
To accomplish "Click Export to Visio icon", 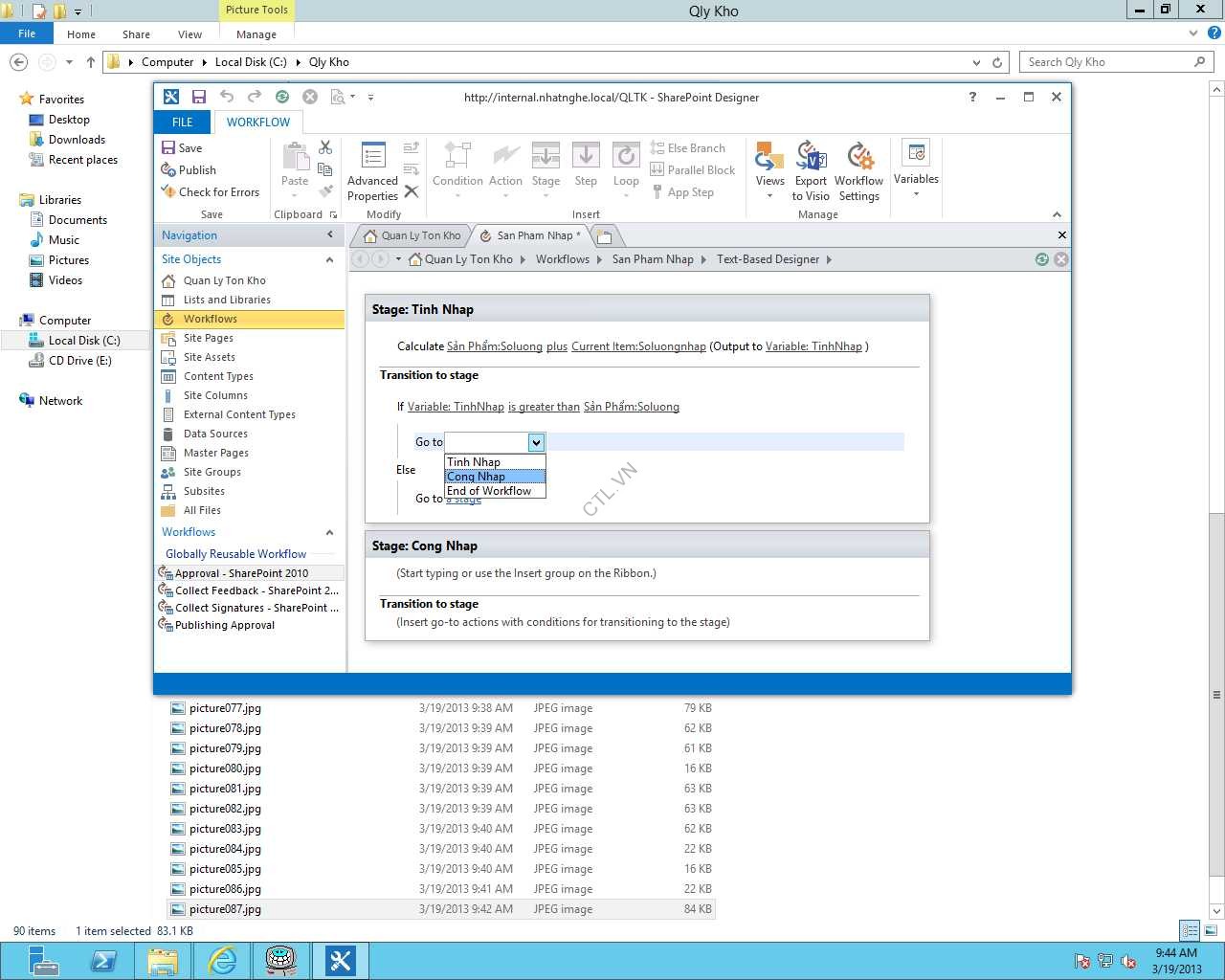I will [811, 171].
